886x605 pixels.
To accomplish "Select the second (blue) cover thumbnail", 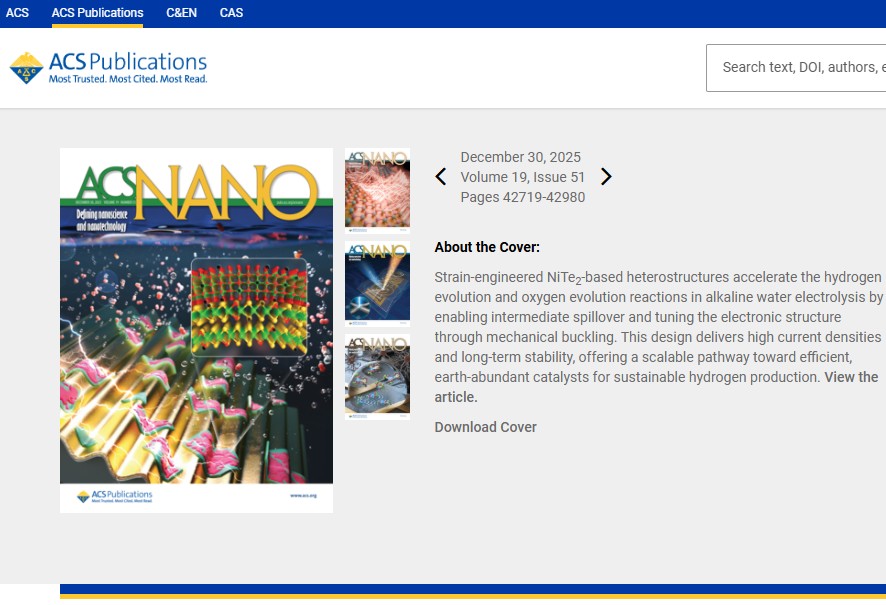I will point(377,284).
